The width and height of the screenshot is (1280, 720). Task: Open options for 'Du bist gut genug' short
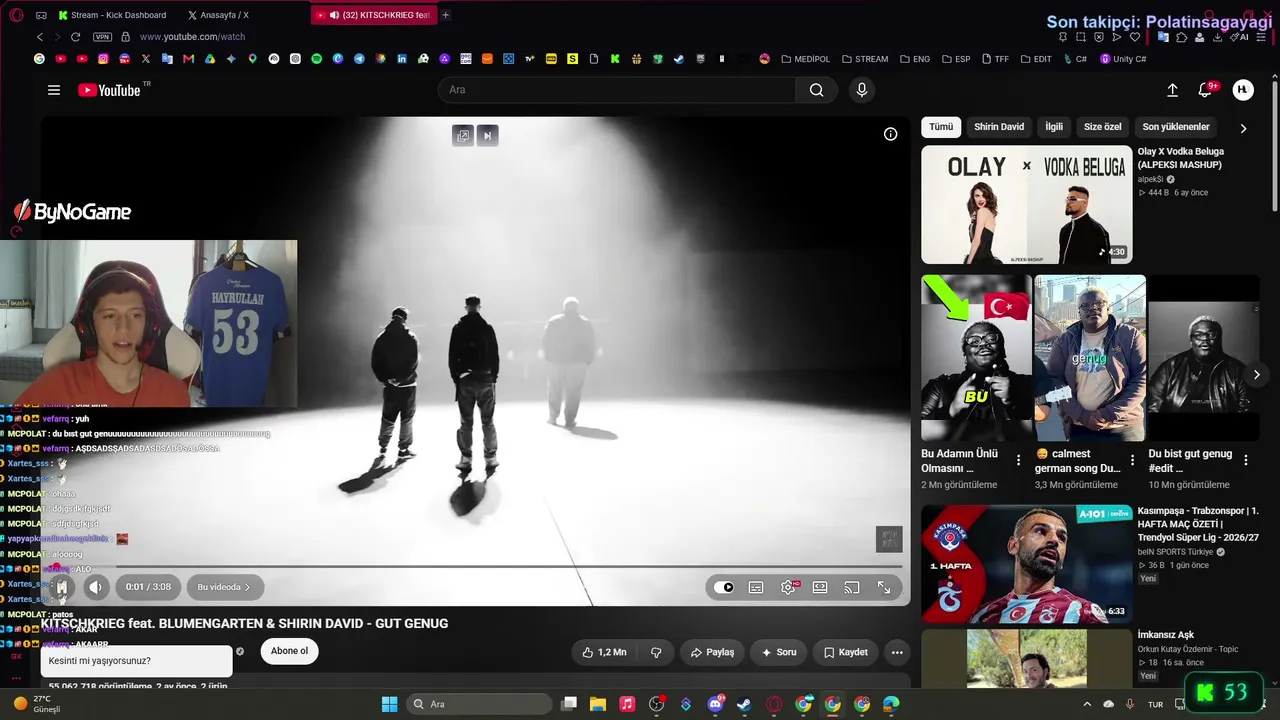(1246, 460)
